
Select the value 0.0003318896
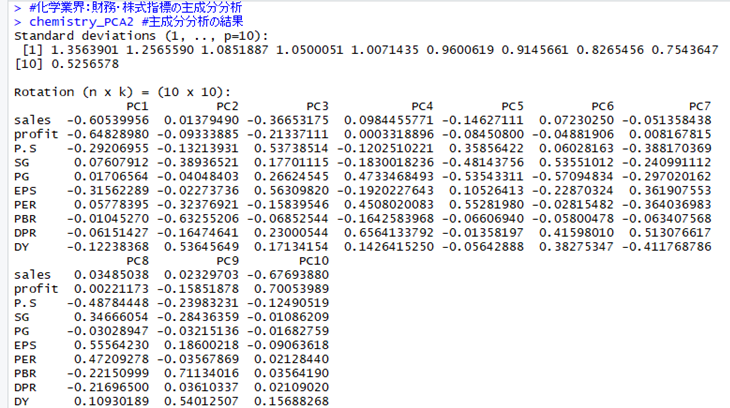389,135
